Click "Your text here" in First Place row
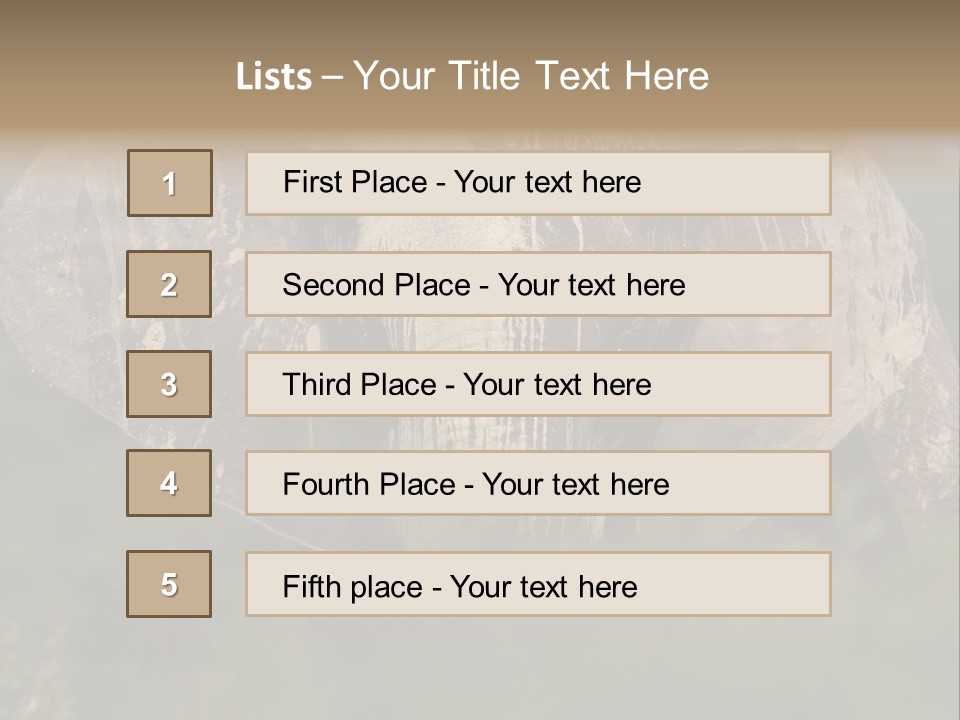 pyautogui.click(x=547, y=182)
